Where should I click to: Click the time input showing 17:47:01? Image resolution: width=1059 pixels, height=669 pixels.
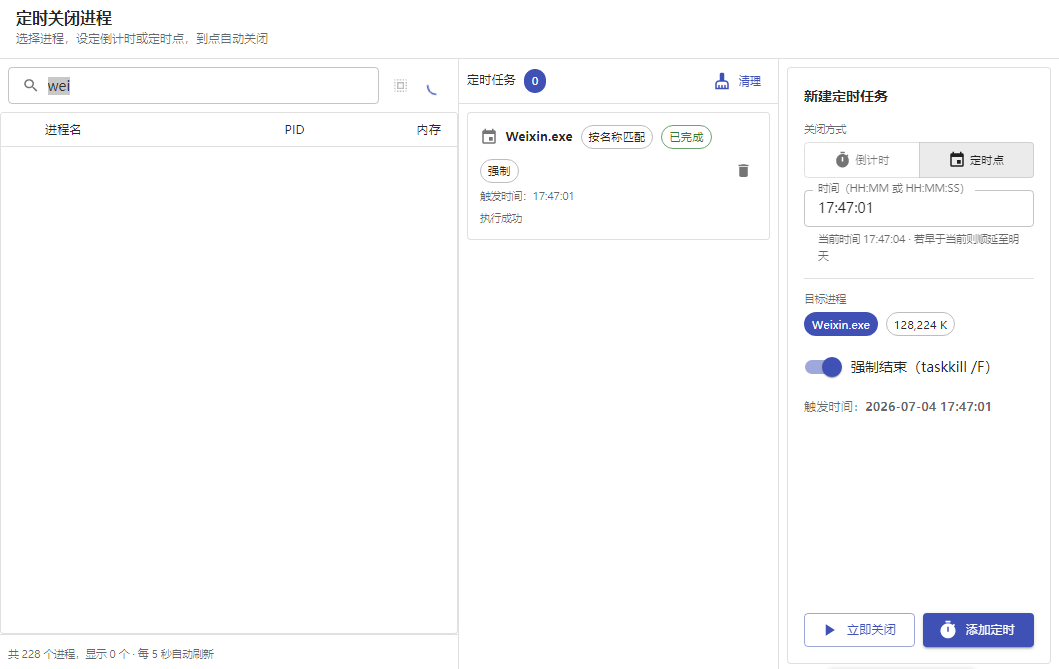point(919,208)
